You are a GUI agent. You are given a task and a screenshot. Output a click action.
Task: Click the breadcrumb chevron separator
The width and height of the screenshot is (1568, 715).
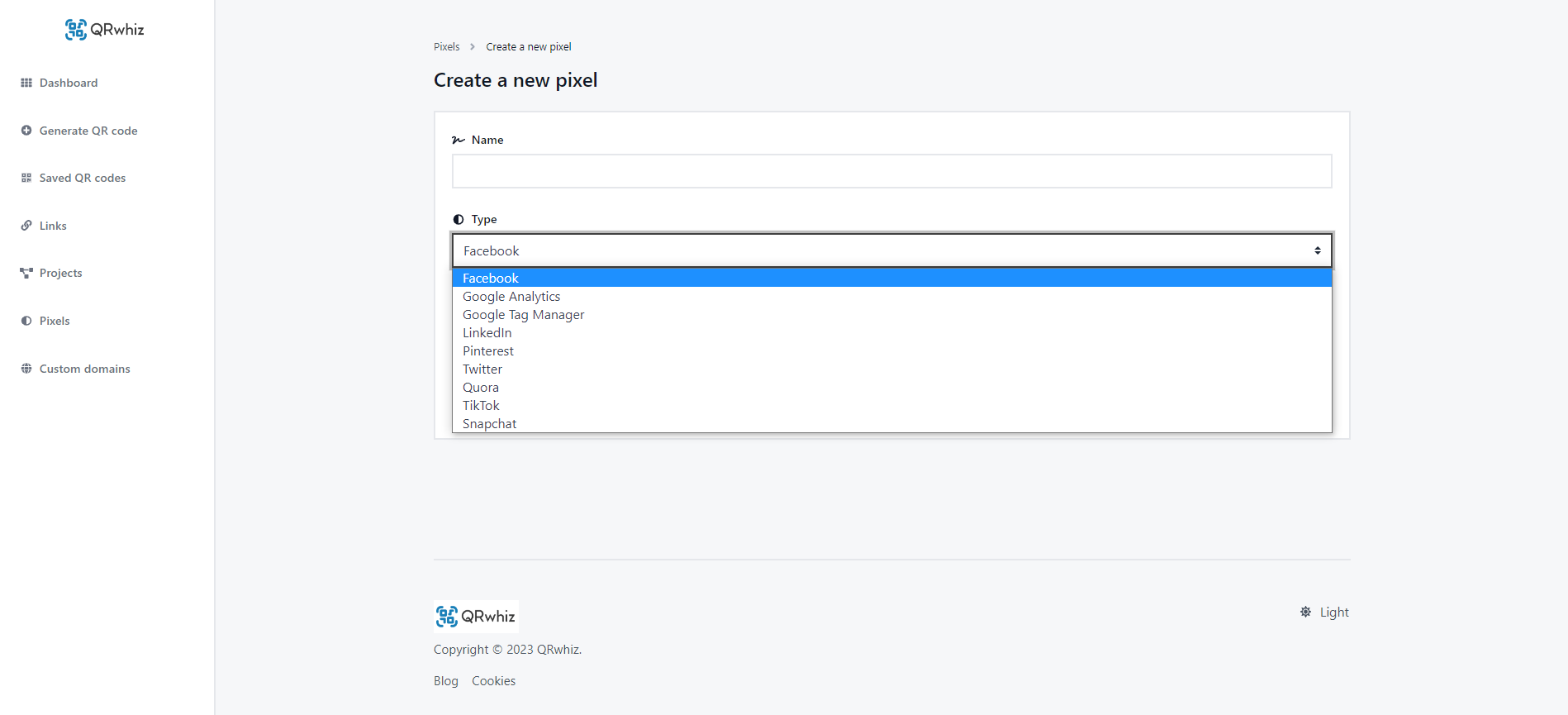pos(473,47)
